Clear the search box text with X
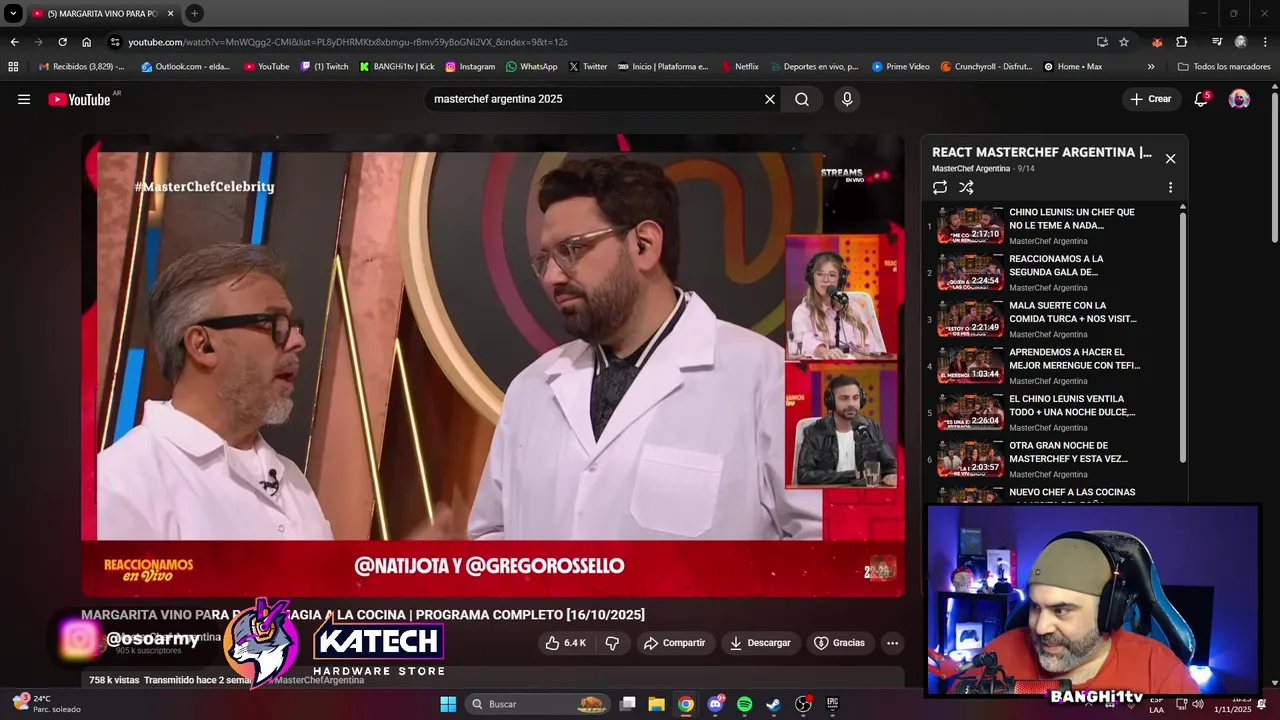The width and height of the screenshot is (1280, 720). 770,99
